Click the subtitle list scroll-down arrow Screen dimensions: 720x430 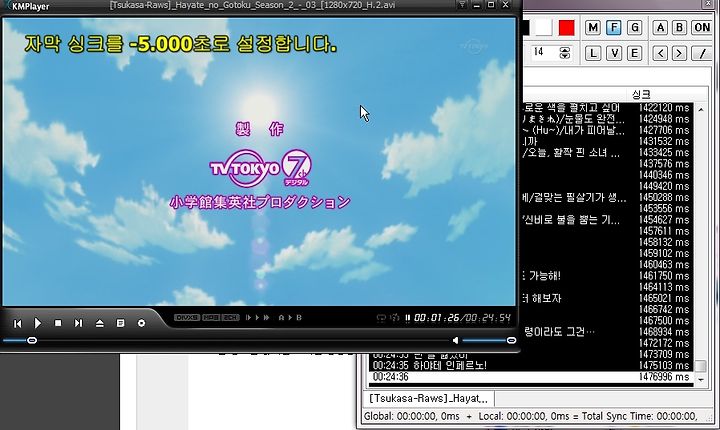(x=701, y=380)
